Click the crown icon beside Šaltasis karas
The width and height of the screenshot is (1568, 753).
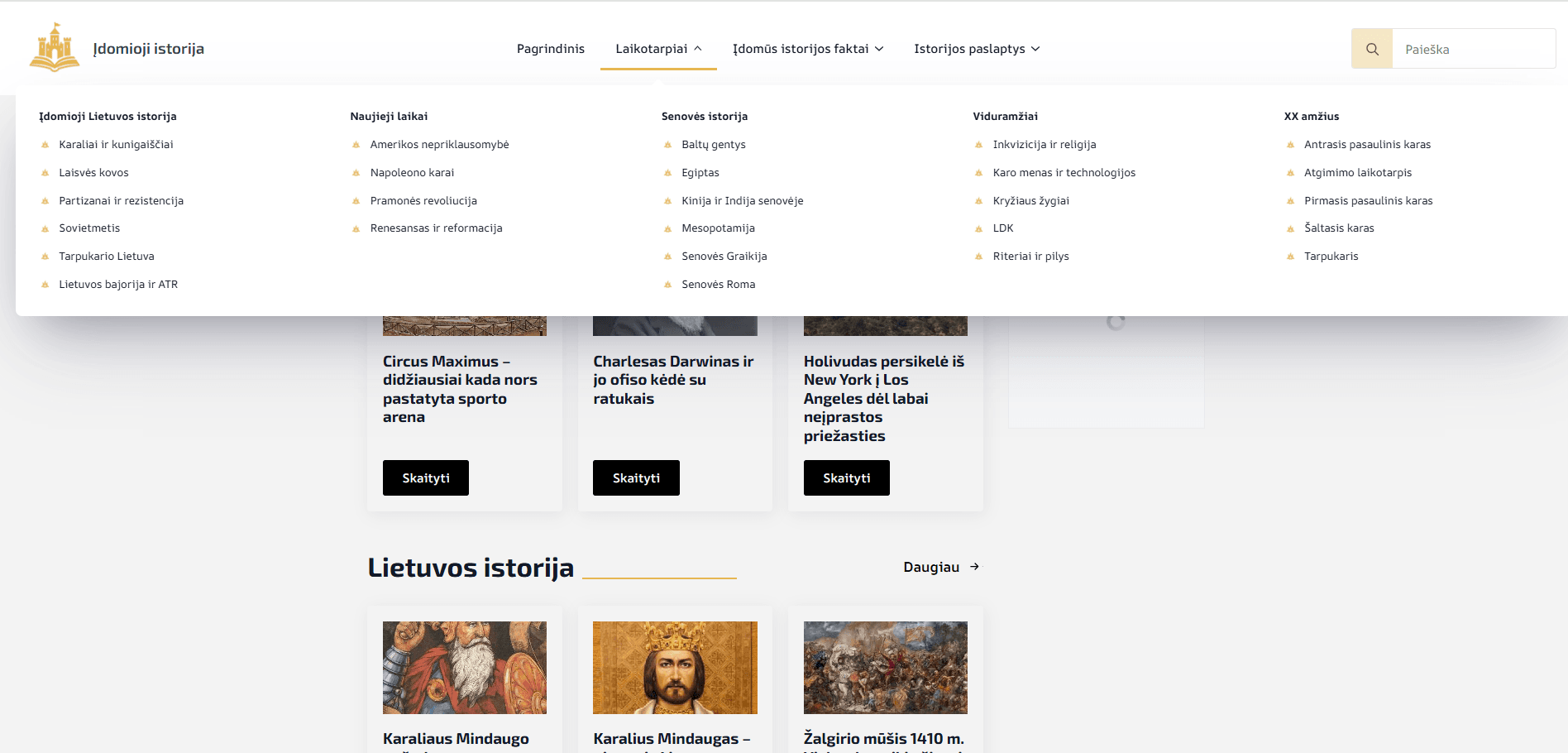[1289, 228]
